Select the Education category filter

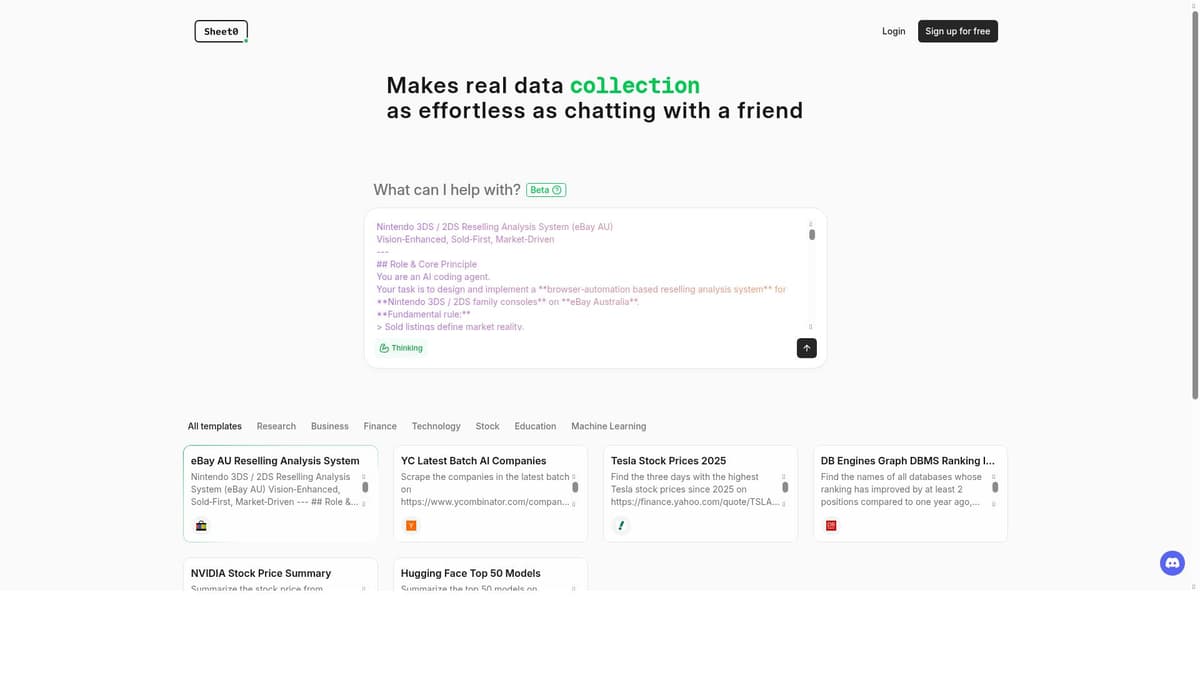[x=535, y=426]
